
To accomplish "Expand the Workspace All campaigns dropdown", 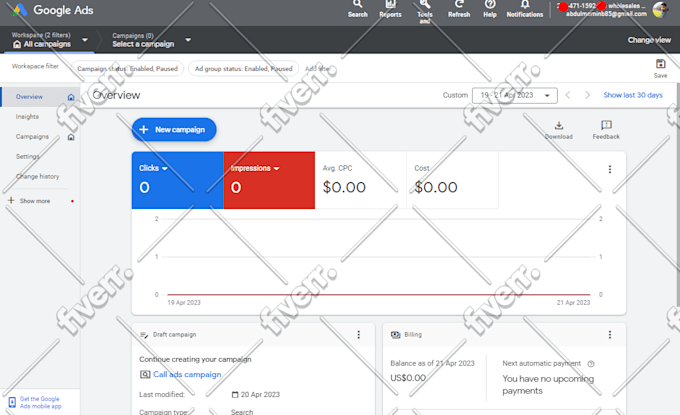I will click(x=85, y=40).
